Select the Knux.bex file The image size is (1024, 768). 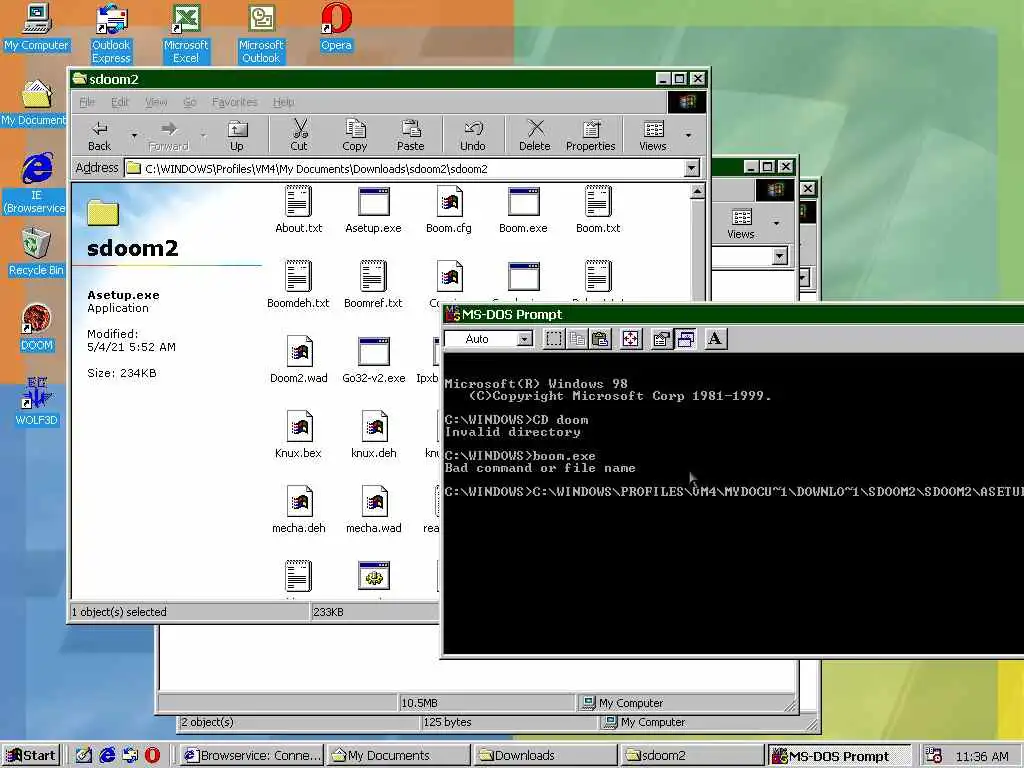tap(298, 435)
